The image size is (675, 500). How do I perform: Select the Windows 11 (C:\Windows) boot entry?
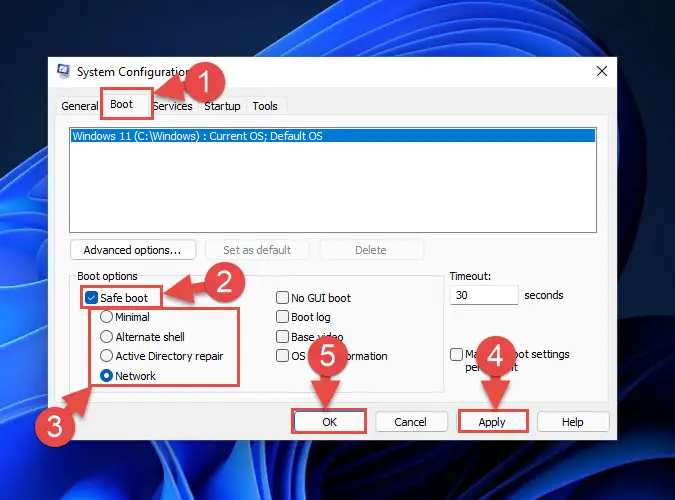[333, 136]
